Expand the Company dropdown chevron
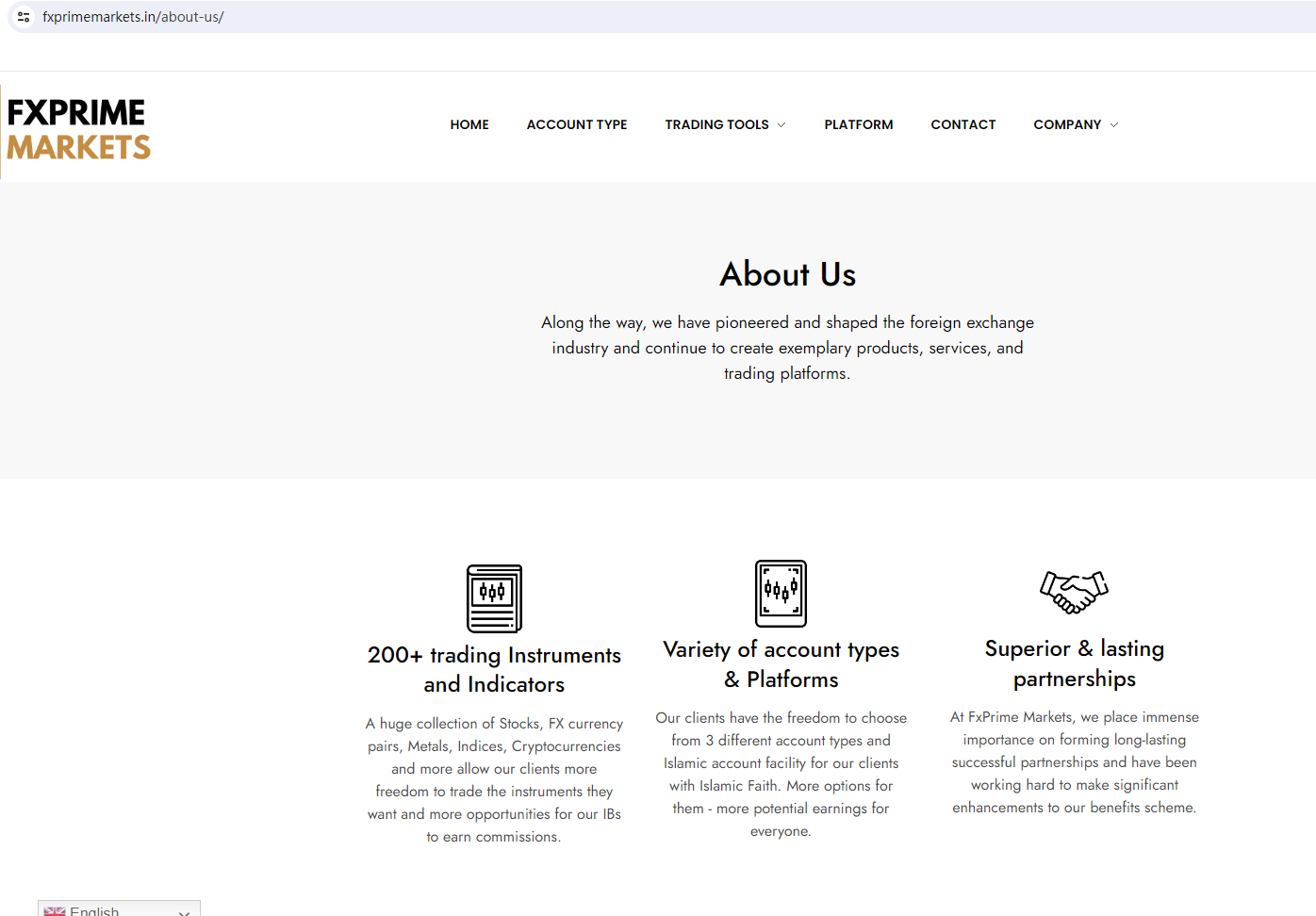This screenshot has width=1316, height=916. pyautogui.click(x=1114, y=125)
